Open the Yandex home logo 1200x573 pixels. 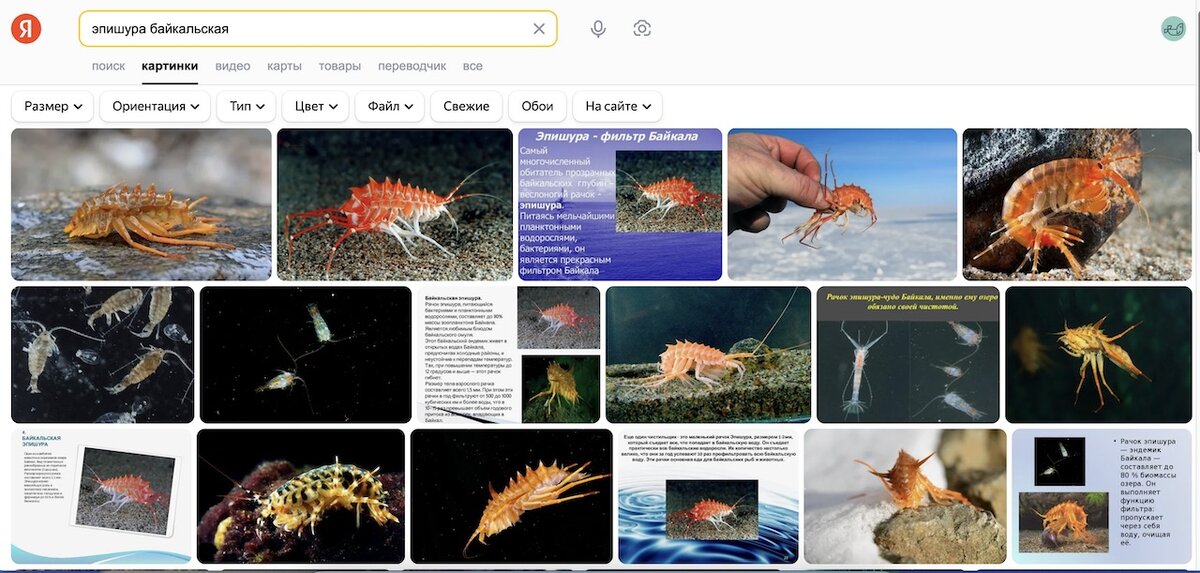point(26,29)
